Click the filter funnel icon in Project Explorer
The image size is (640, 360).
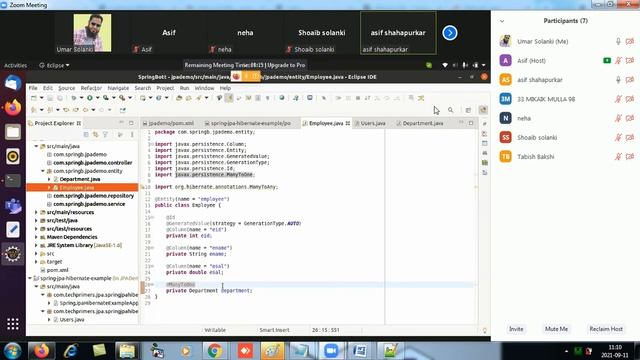[105, 134]
